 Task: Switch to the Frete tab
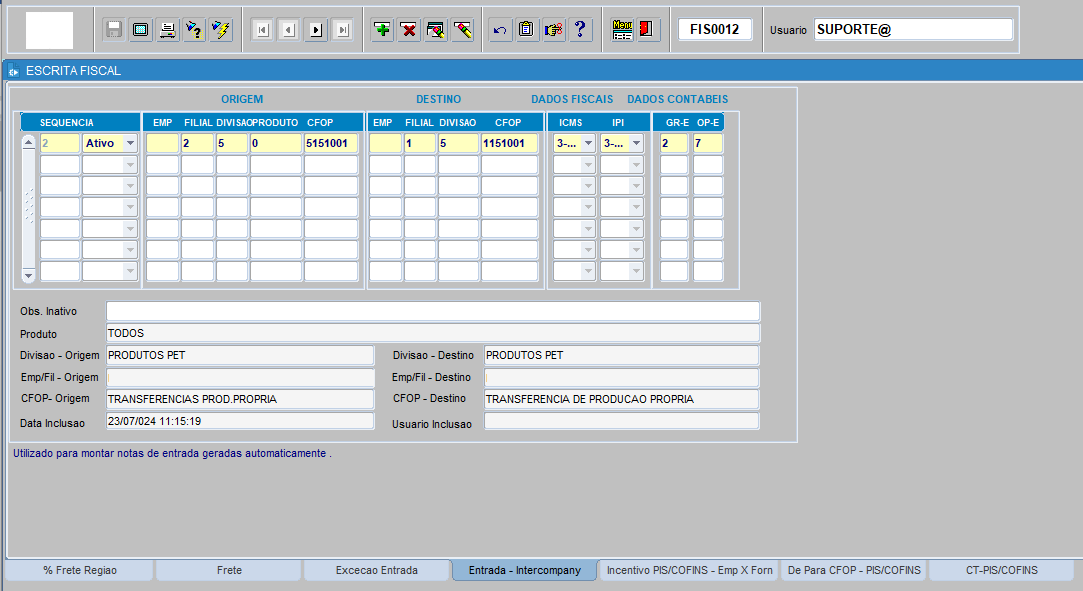pyautogui.click(x=229, y=570)
